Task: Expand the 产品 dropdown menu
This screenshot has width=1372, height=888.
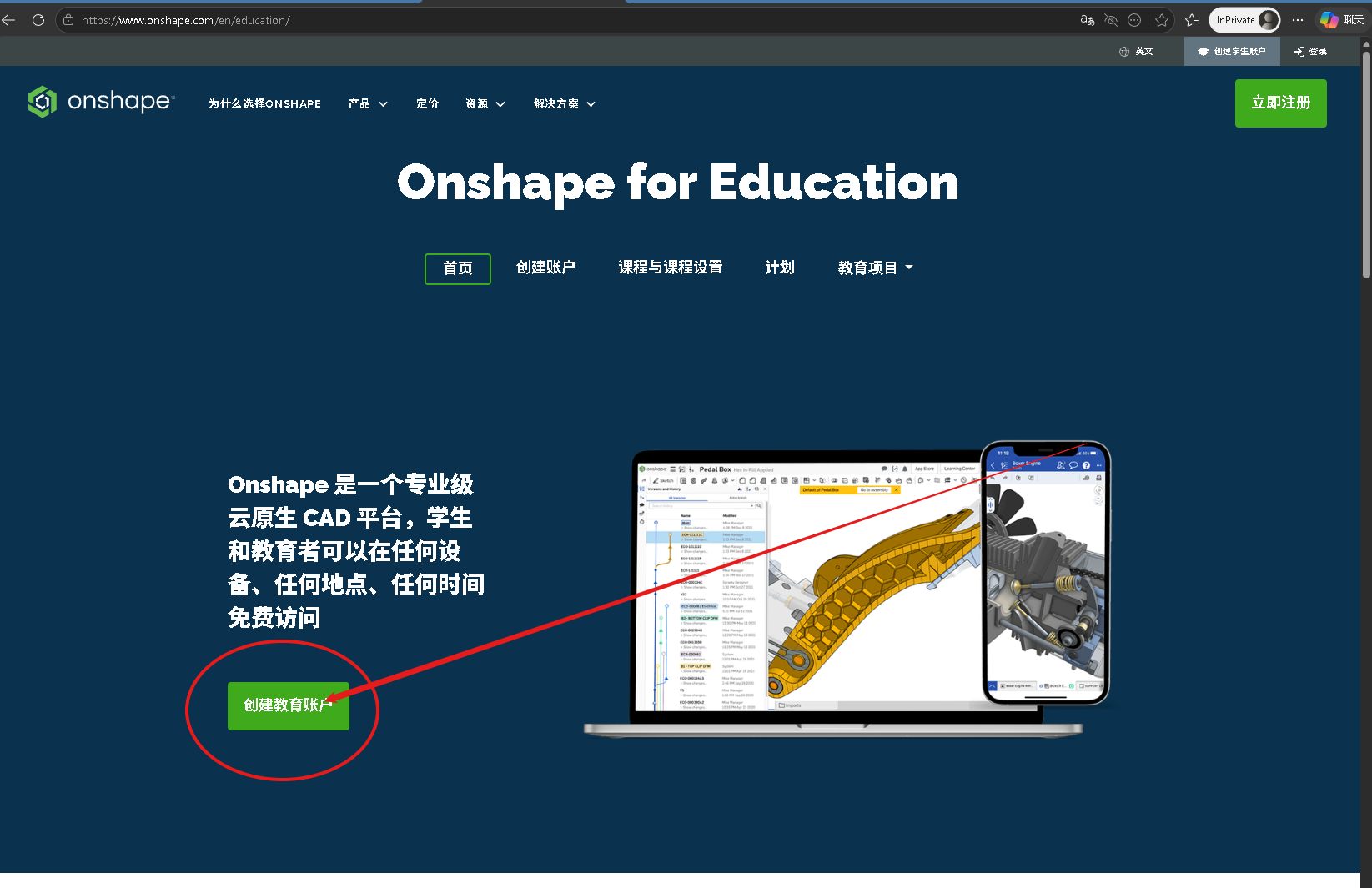Action: pos(368,104)
